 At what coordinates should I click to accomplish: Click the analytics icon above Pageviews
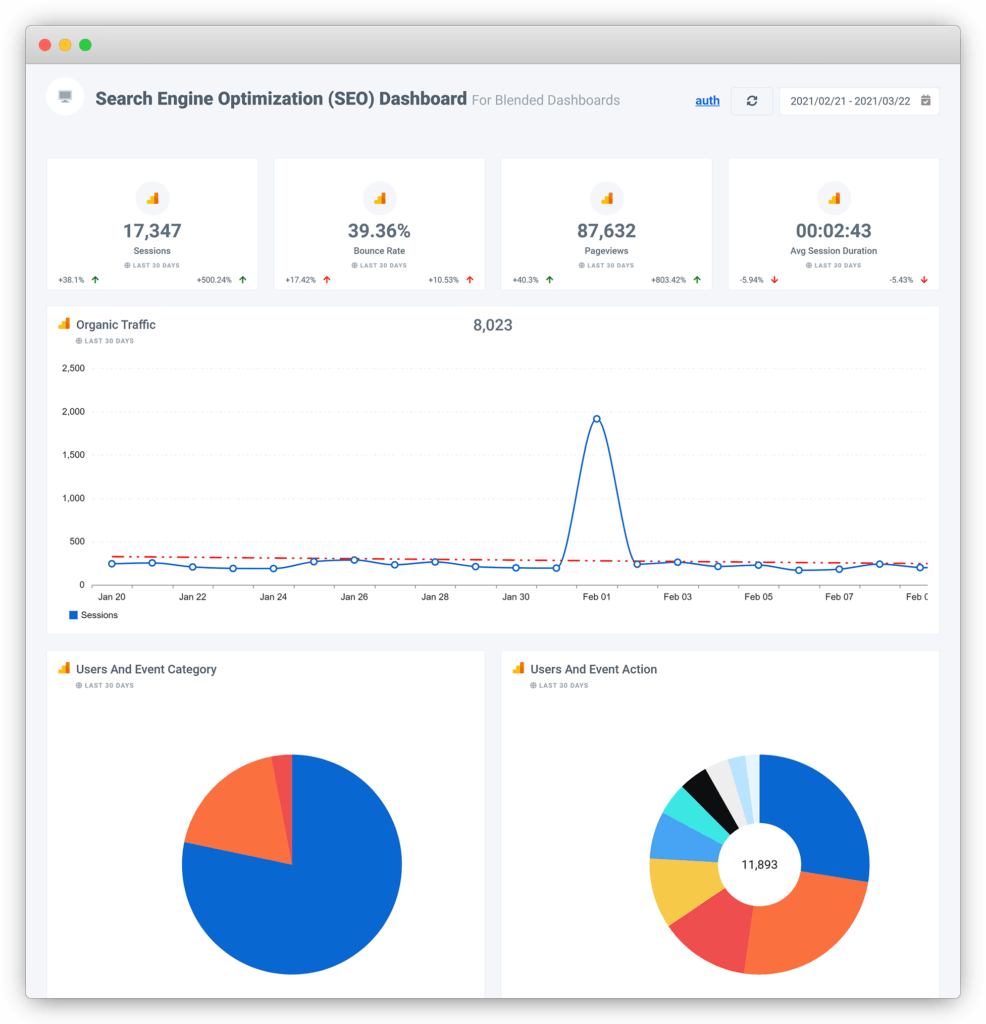pyautogui.click(x=606, y=198)
